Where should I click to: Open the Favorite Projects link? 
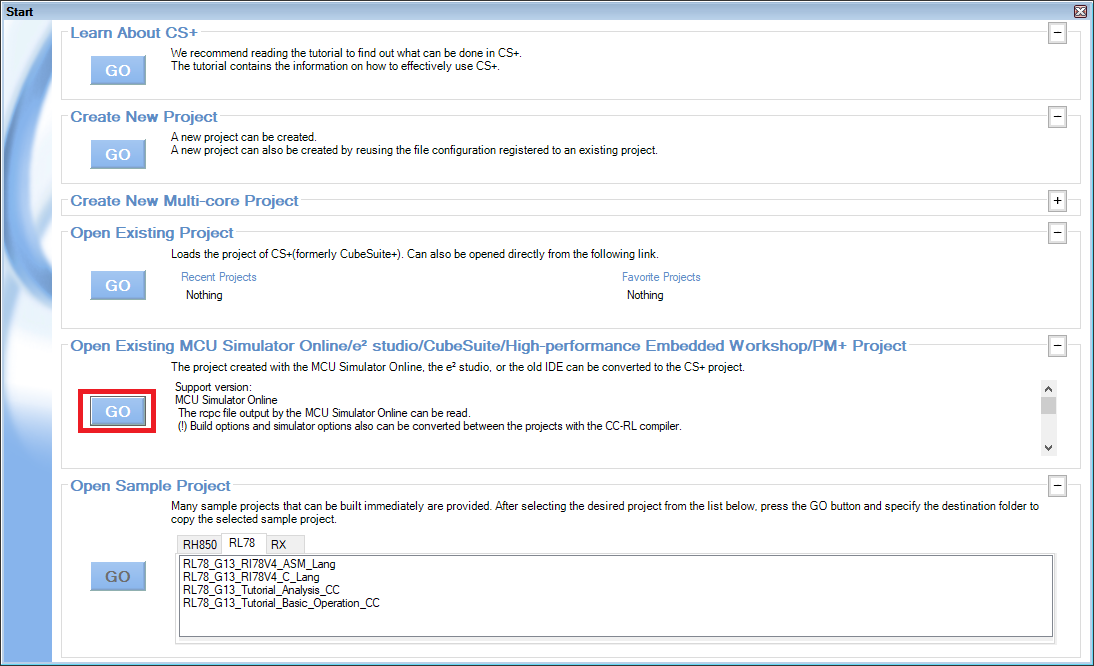point(661,277)
